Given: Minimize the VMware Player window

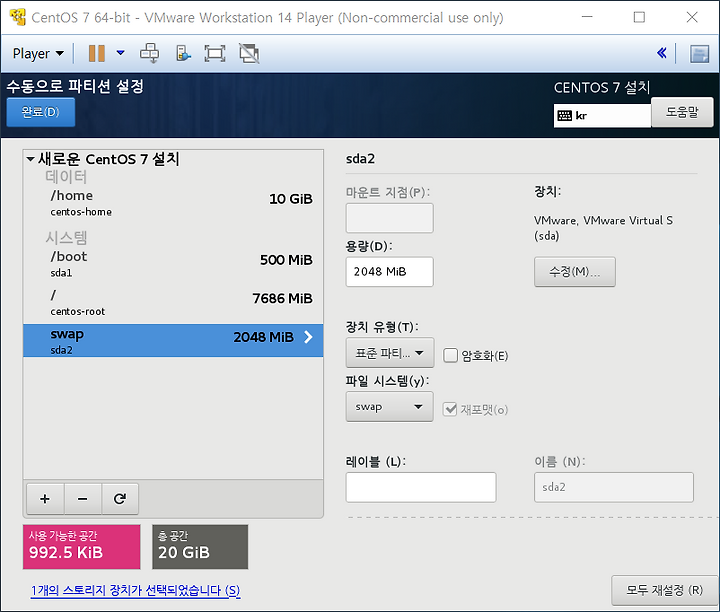Looking at the screenshot, I should tap(587, 17).
